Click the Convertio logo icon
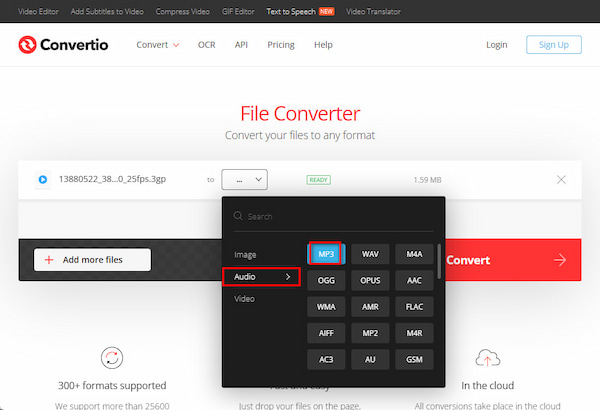 coord(27,45)
